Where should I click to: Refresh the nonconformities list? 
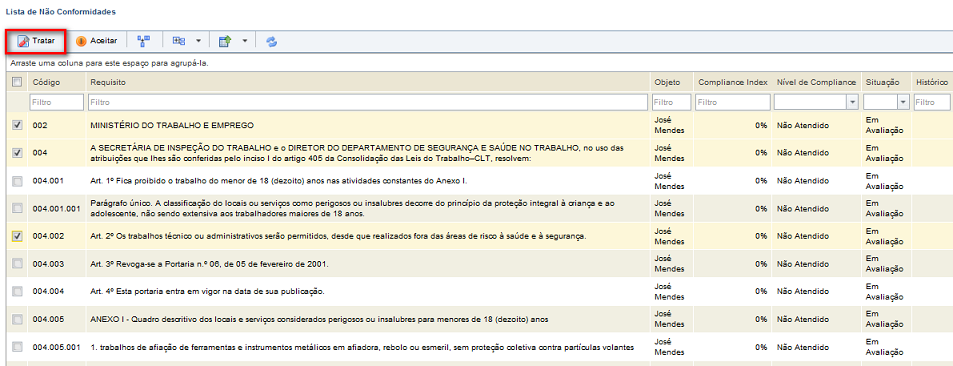[x=272, y=41]
